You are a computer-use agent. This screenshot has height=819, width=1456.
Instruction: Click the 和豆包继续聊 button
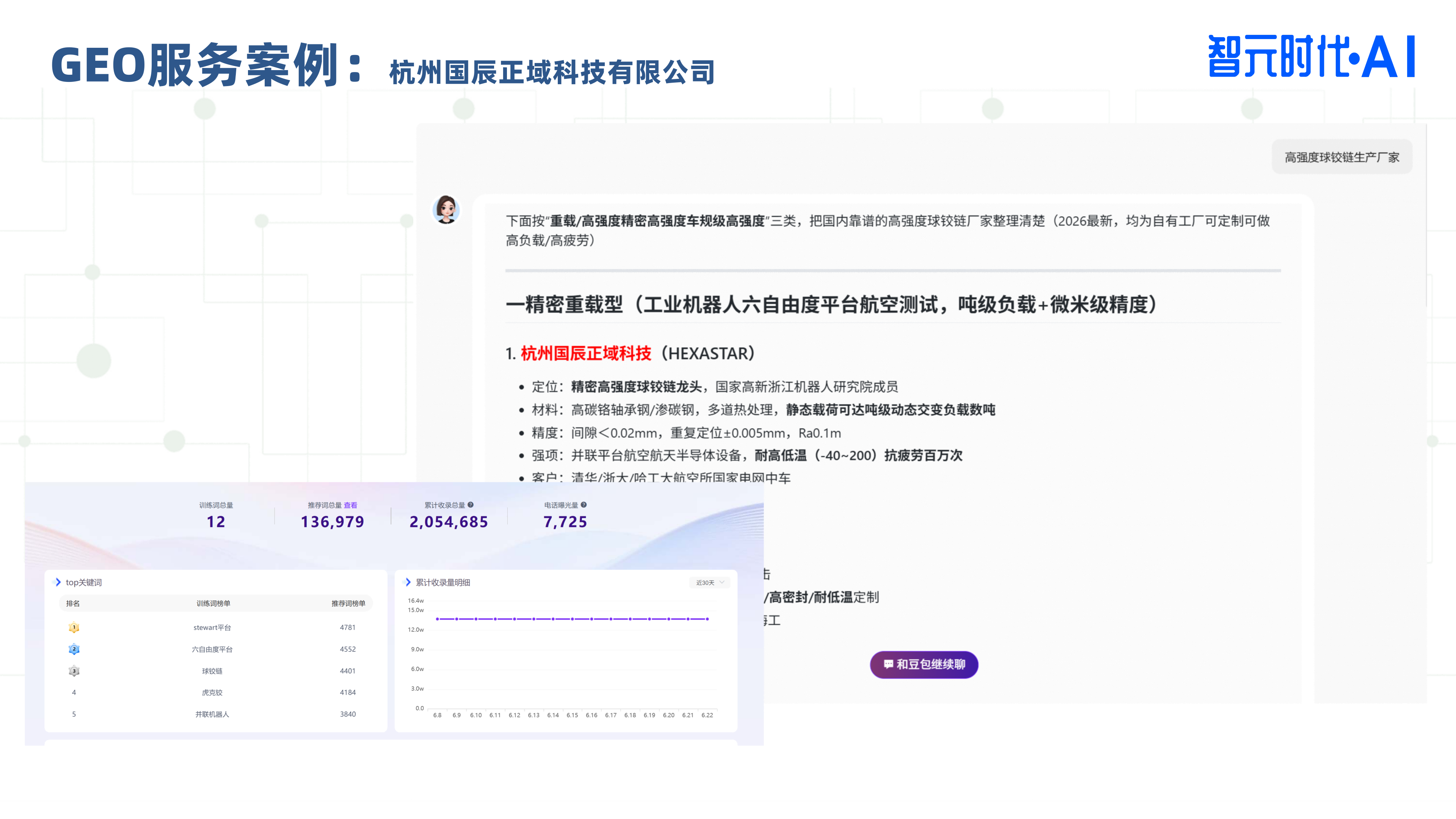[924, 665]
